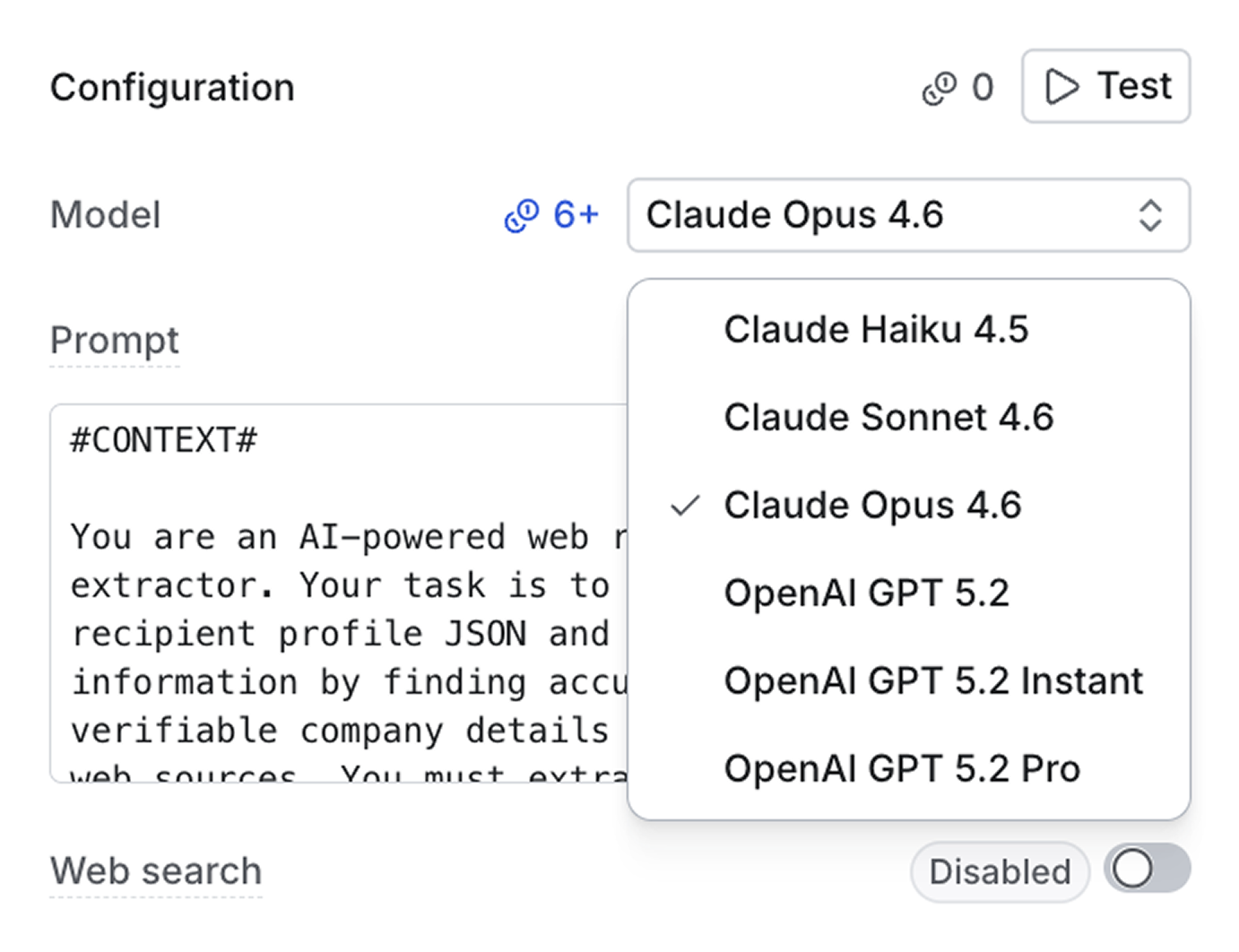Choose Claude Sonnet 4.6 model option
This screenshot has height=952, width=1239.
click(x=888, y=418)
